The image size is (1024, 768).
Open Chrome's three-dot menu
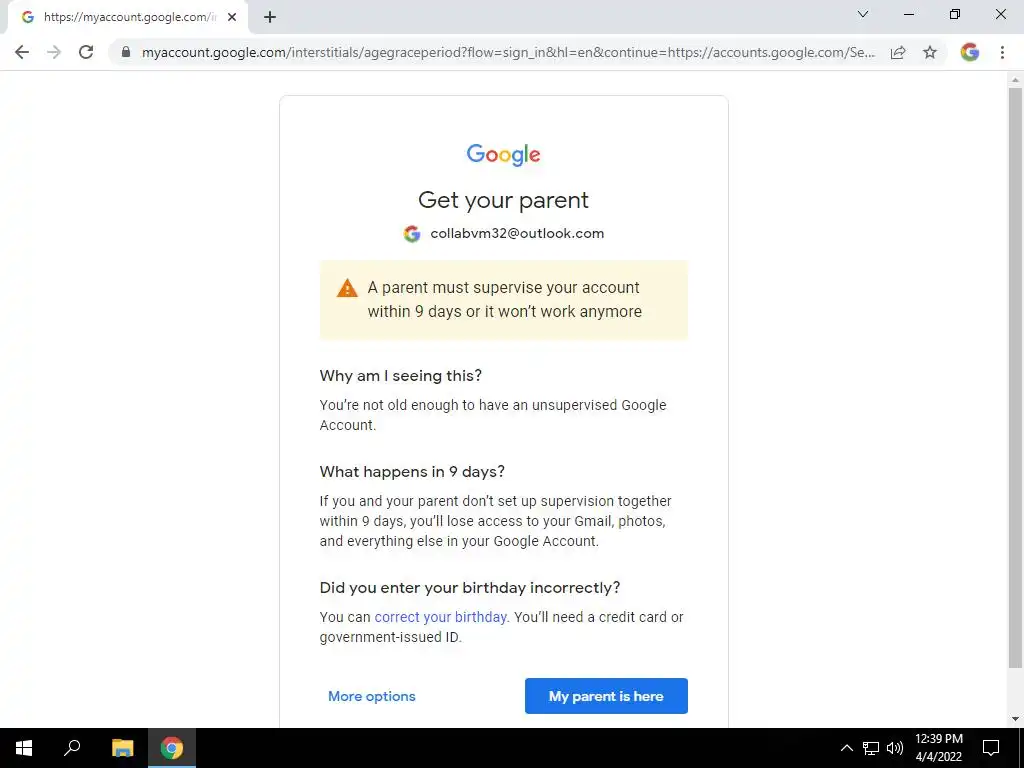pos(1002,52)
